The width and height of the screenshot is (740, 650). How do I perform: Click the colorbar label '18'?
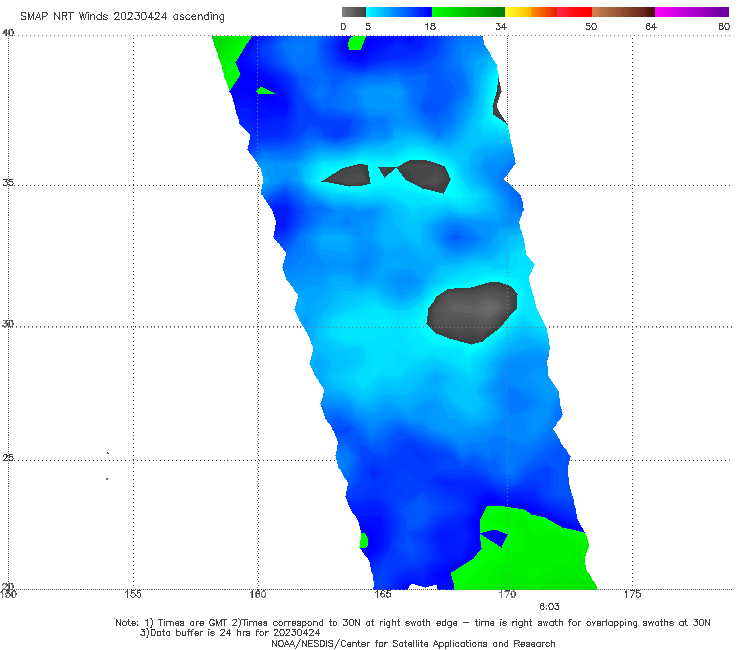(430, 26)
